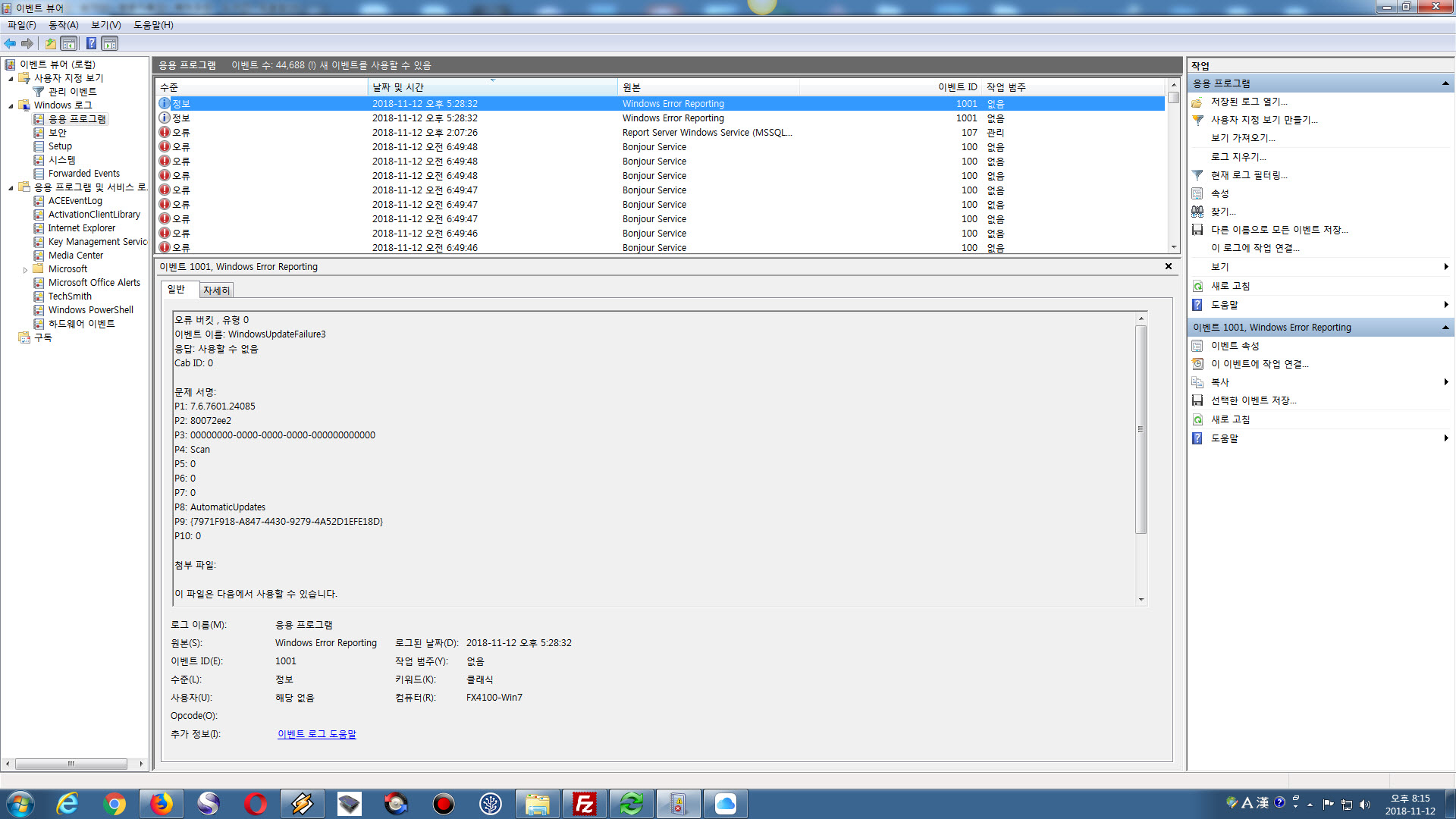
Task: Click 선택한 이벤트 저장 action
Action: [1254, 400]
